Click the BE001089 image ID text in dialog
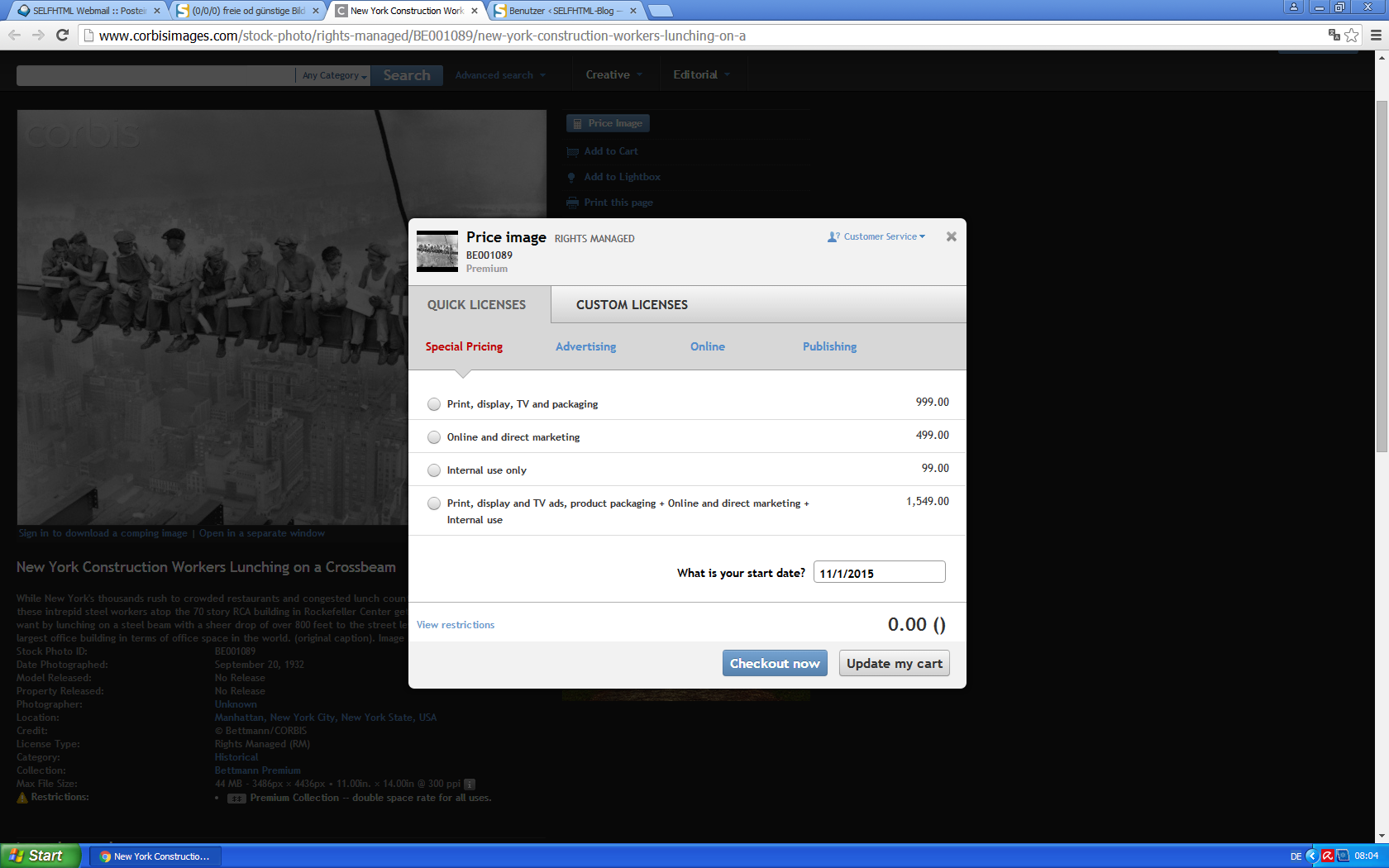Image resolution: width=1389 pixels, height=868 pixels. point(489,255)
